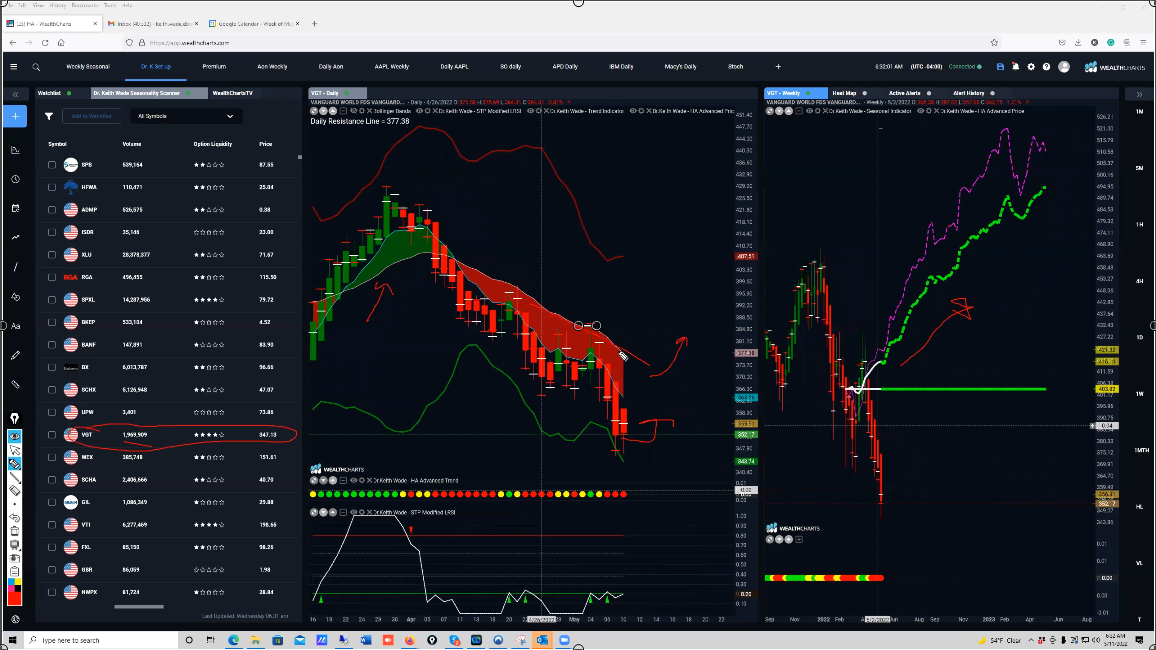Click the trash bin icon in the annotation toolbar
Viewport: 1156px width, 650px height.
pos(15,531)
